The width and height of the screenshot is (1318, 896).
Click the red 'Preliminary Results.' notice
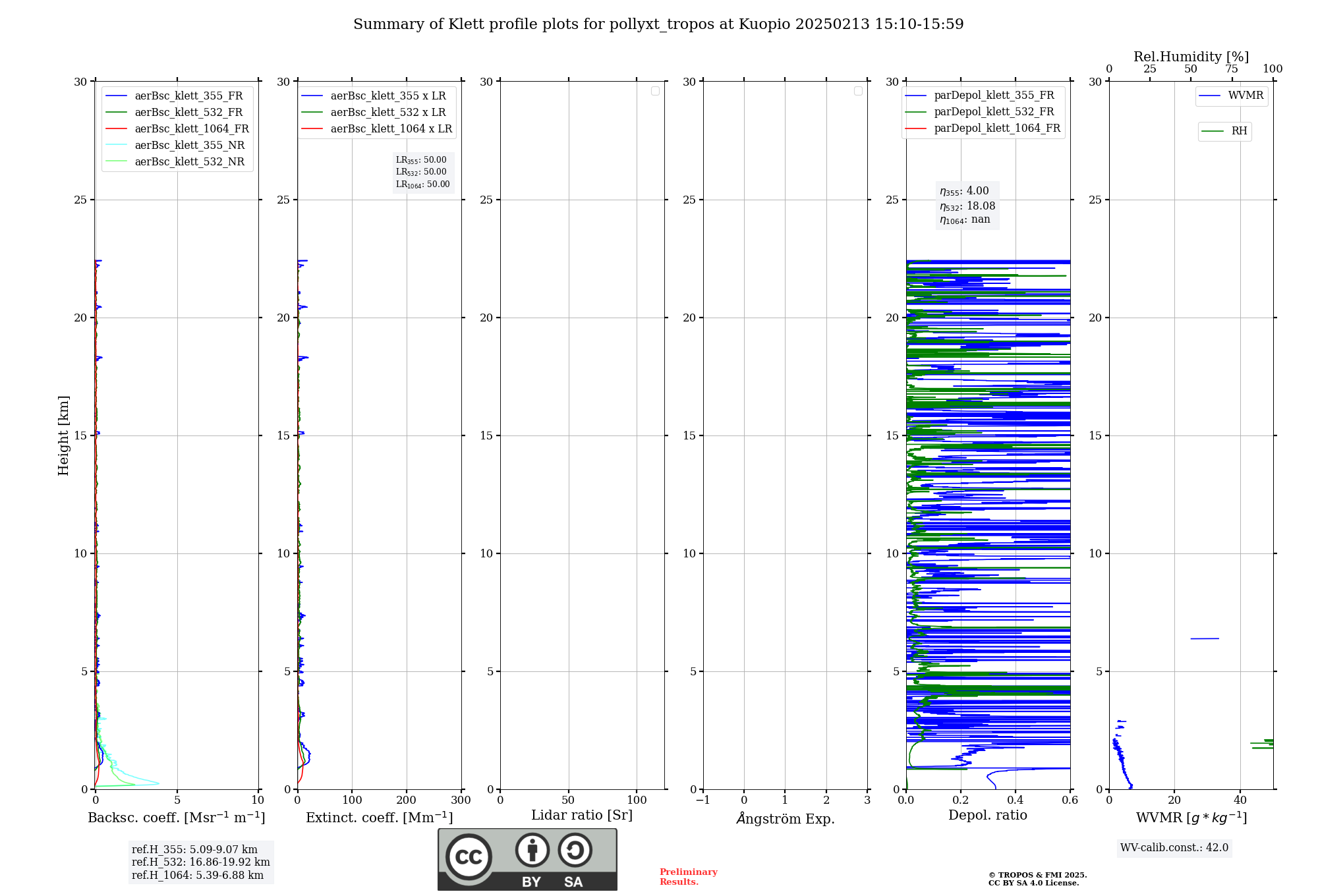[688, 877]
